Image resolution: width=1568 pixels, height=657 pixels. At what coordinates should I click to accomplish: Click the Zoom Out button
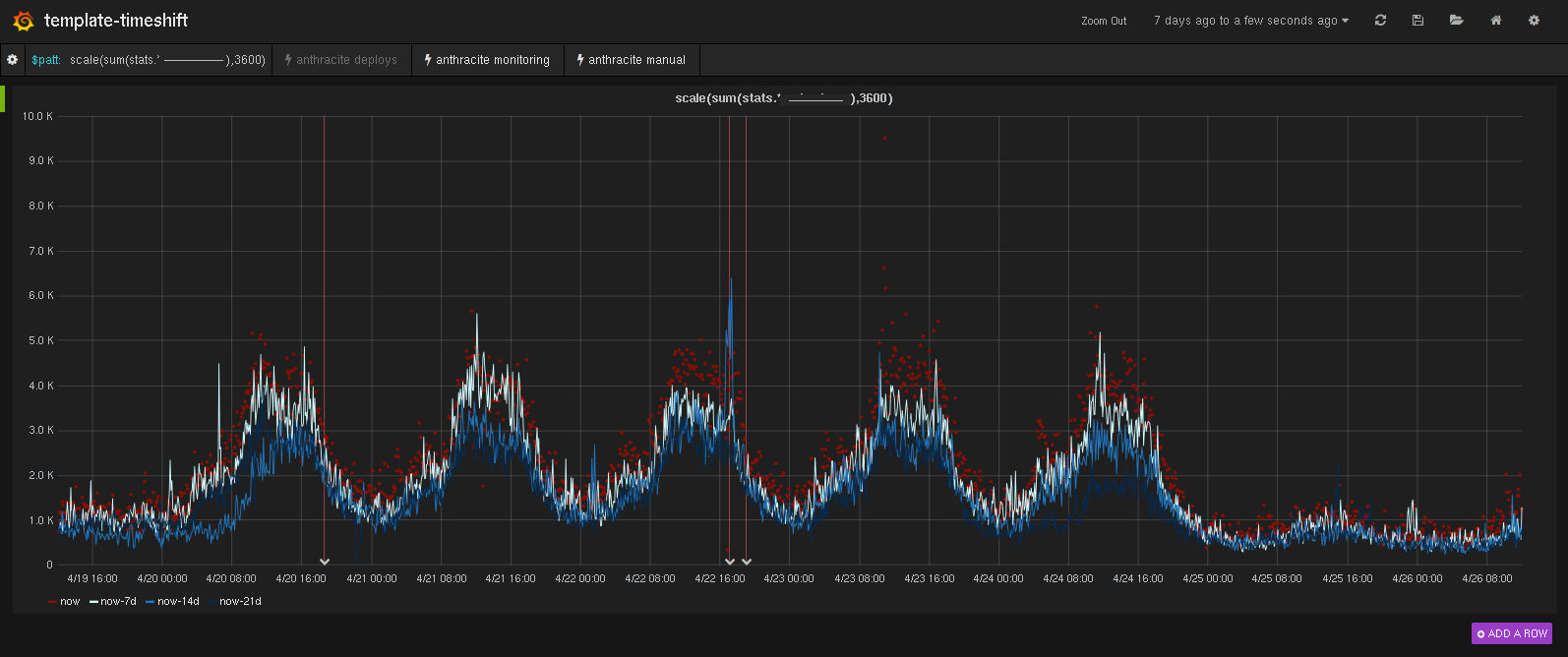point(1104,21)
